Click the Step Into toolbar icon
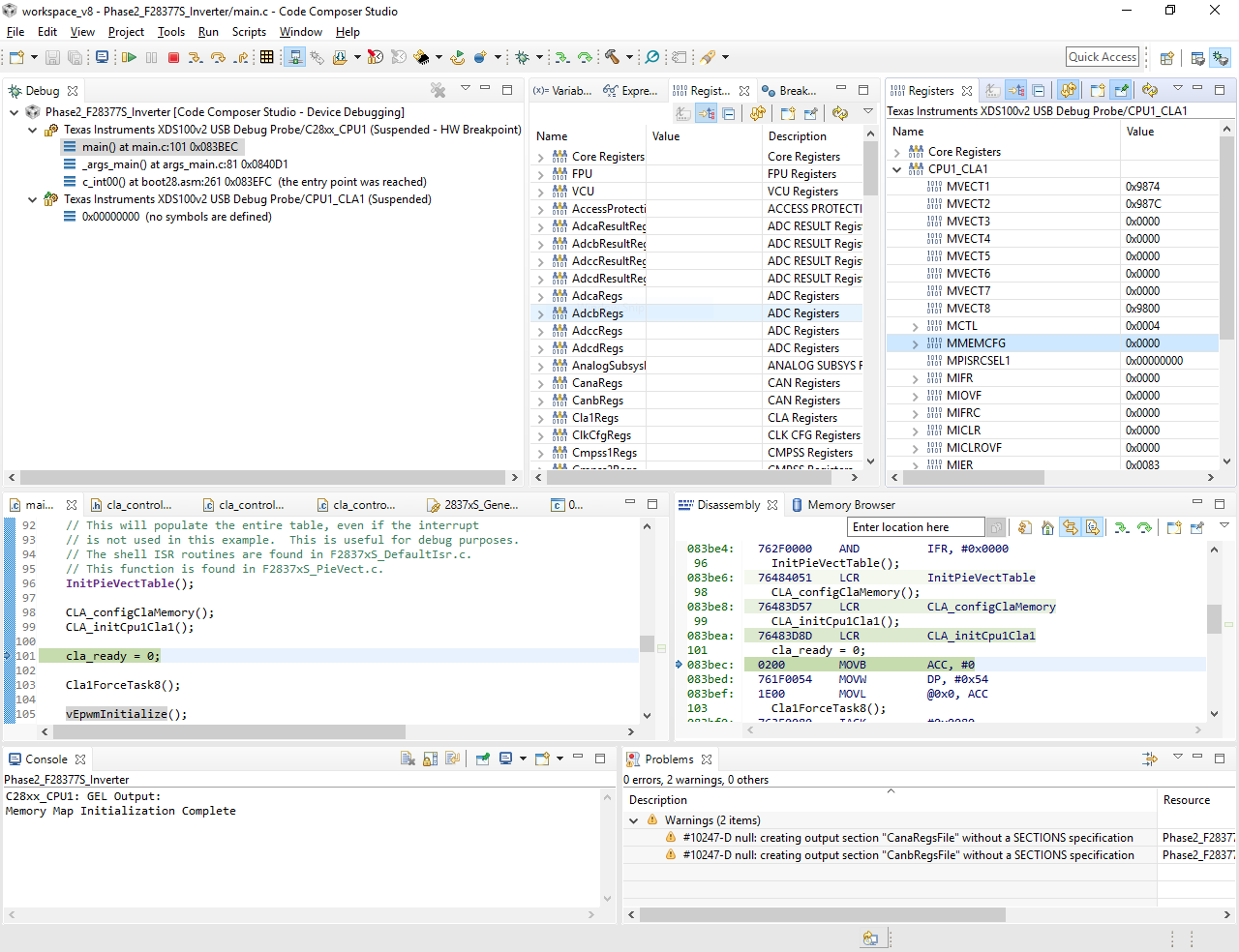This screenshot has width=1239, height=952. [196, 58]
